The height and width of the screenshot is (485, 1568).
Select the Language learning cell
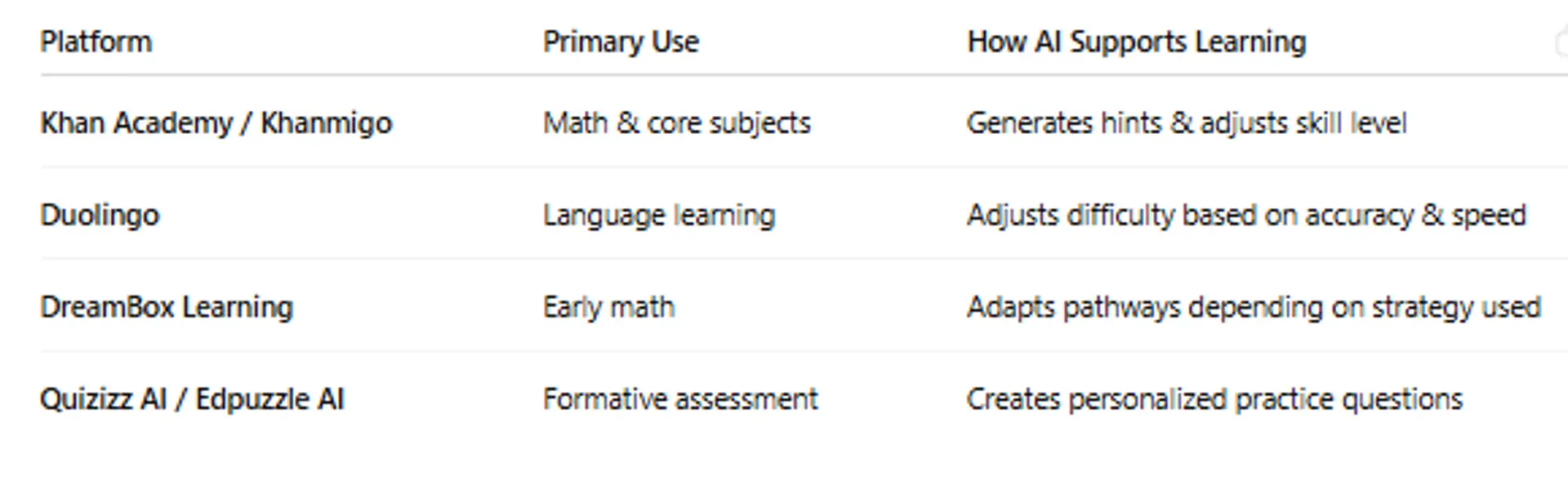pos(658,216)
